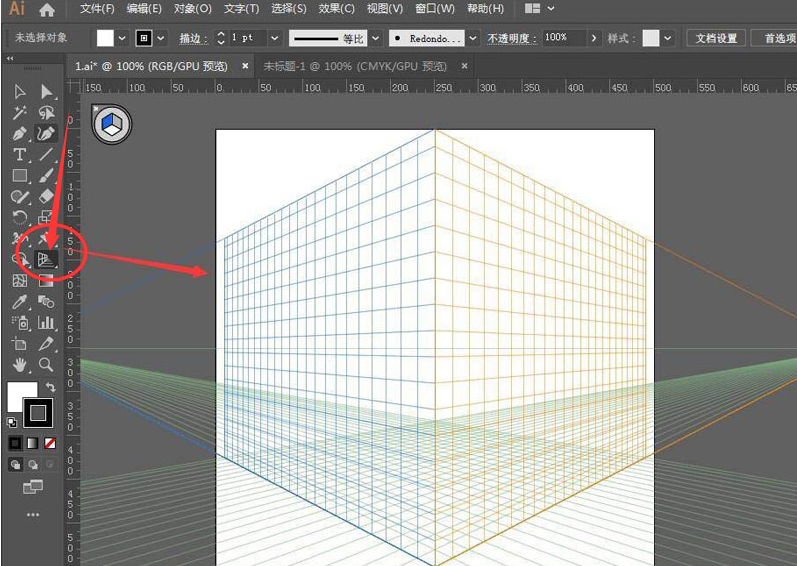797x566 pixels.
Task: Click the Home icon in top bar
Action: (47, 10)
